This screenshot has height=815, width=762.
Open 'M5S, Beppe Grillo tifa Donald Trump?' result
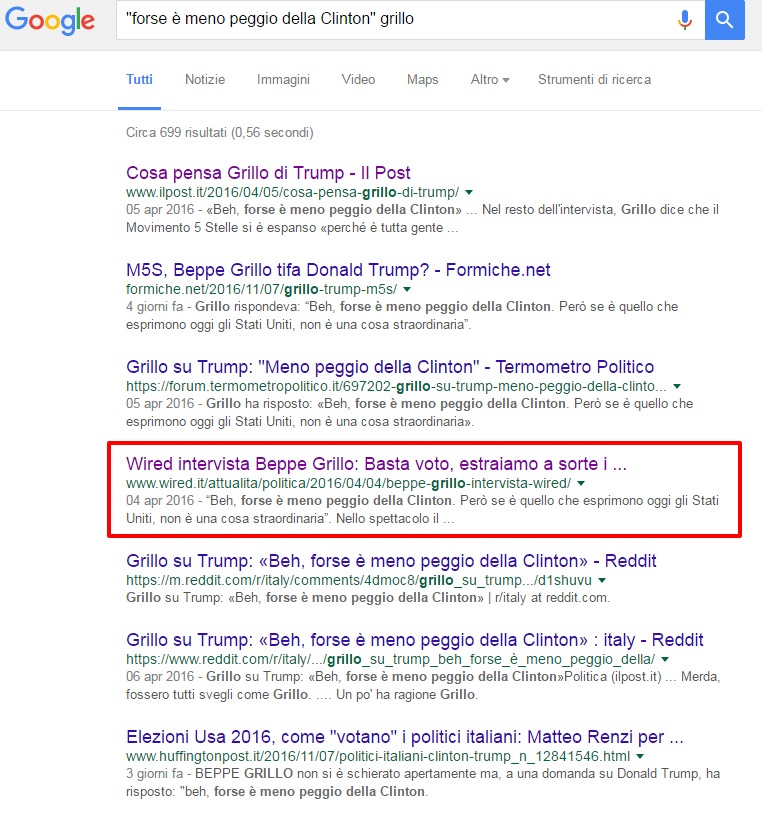pos(338,270)
